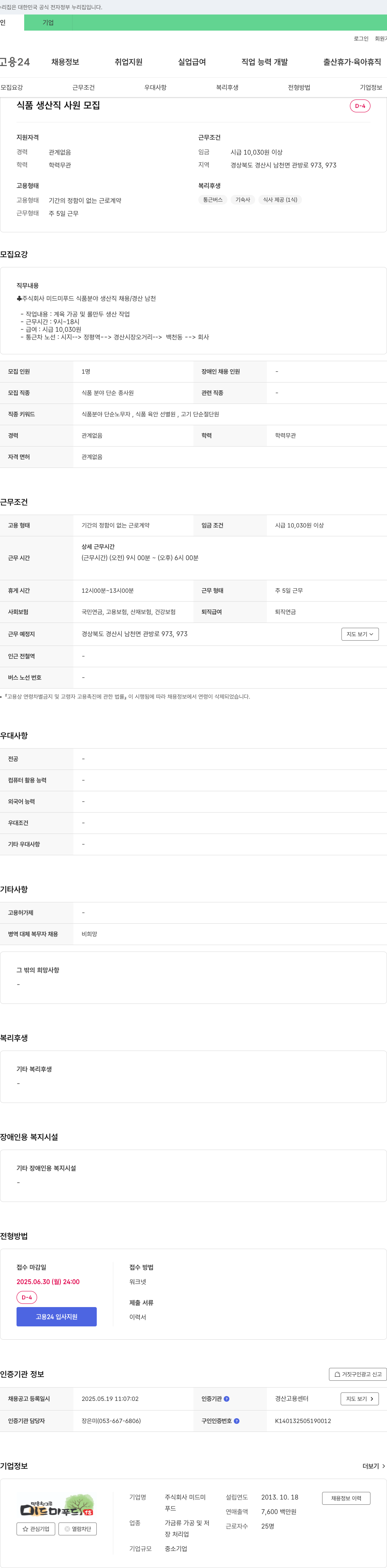
Task: Click the 인증기관 help question icon
Action: [x=227, y=1399]
